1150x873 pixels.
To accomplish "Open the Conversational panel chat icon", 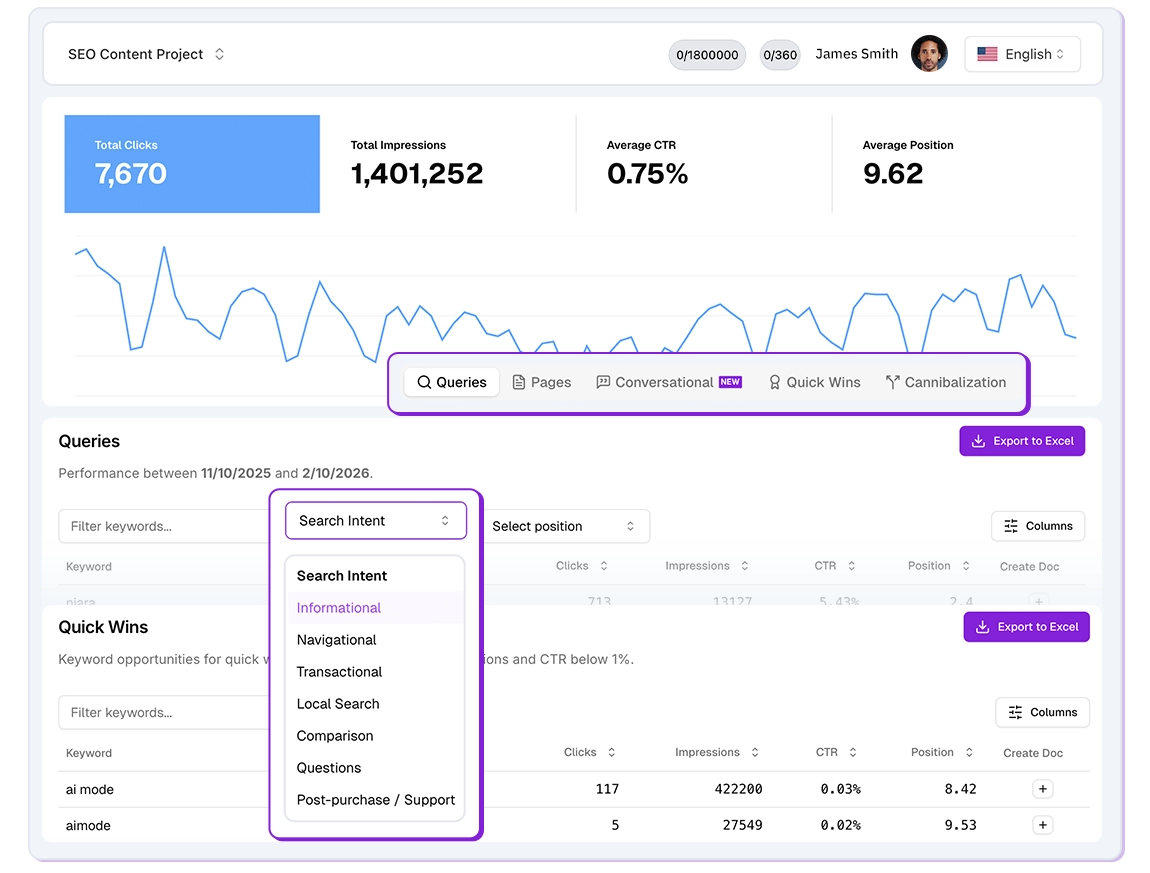I will click(x=602, y=382).
